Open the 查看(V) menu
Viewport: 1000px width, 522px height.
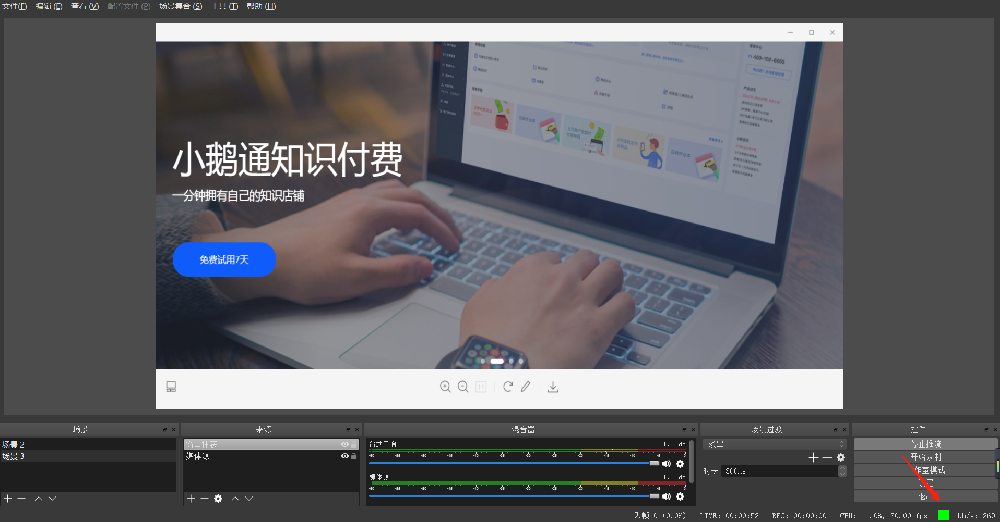pyautogui.click(x=85, y=6)
